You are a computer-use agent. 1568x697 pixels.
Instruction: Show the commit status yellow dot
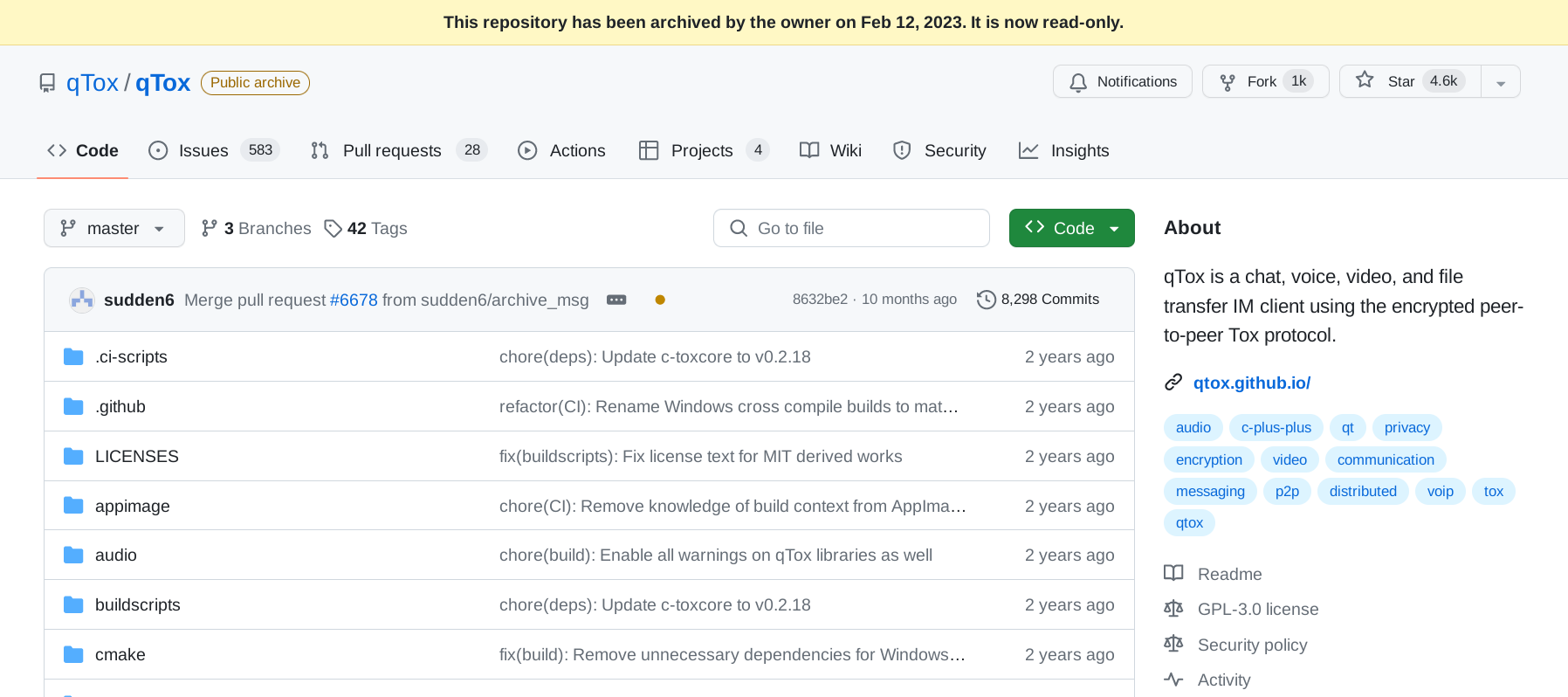pos(660,300)
